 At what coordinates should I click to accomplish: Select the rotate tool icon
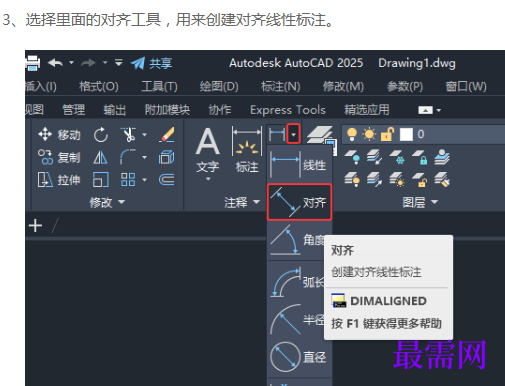(101, 135)
